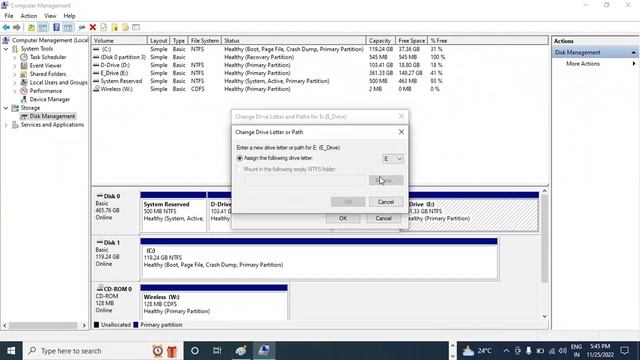Image resolution: width=640 pixels, height=360 pixels.
Task: Click the Performance gauge icon in the tree
Action: tap(24, 91)
